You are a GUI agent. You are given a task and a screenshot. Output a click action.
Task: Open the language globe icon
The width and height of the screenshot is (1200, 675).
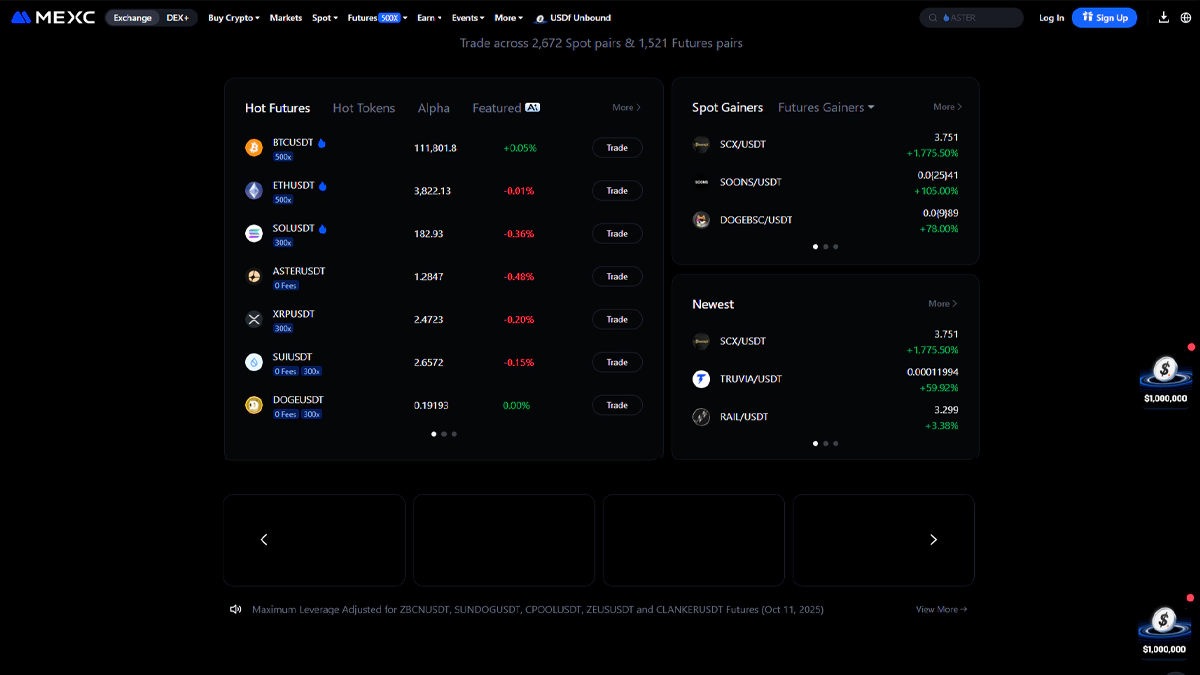1185,17
